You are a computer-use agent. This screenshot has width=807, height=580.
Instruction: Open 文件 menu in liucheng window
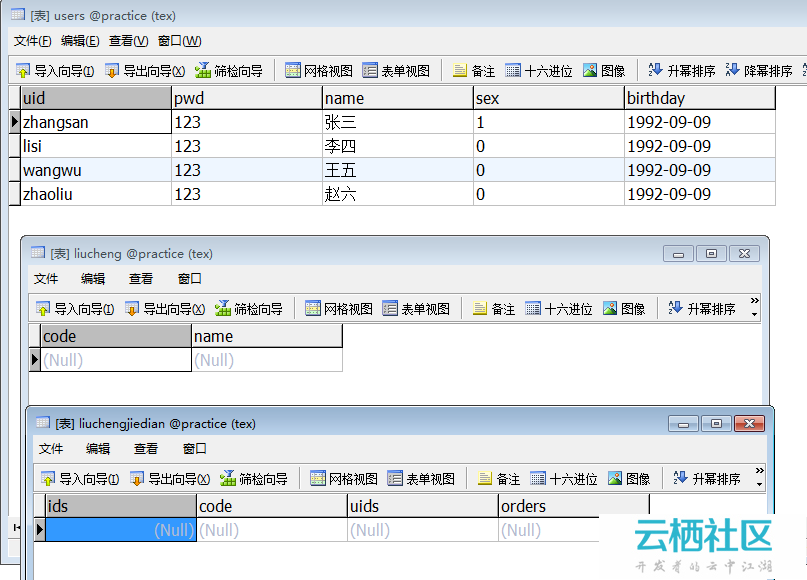click(46, 278)
